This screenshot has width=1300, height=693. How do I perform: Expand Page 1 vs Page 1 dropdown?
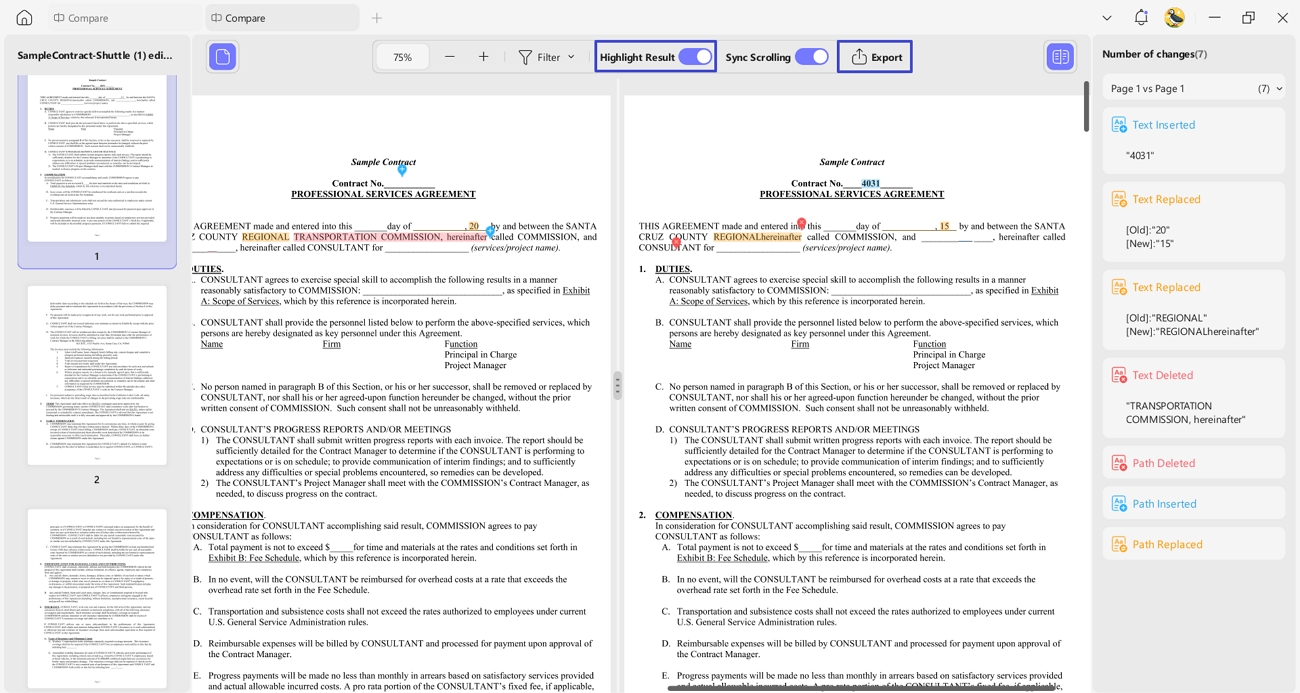tap(1194, 88)
